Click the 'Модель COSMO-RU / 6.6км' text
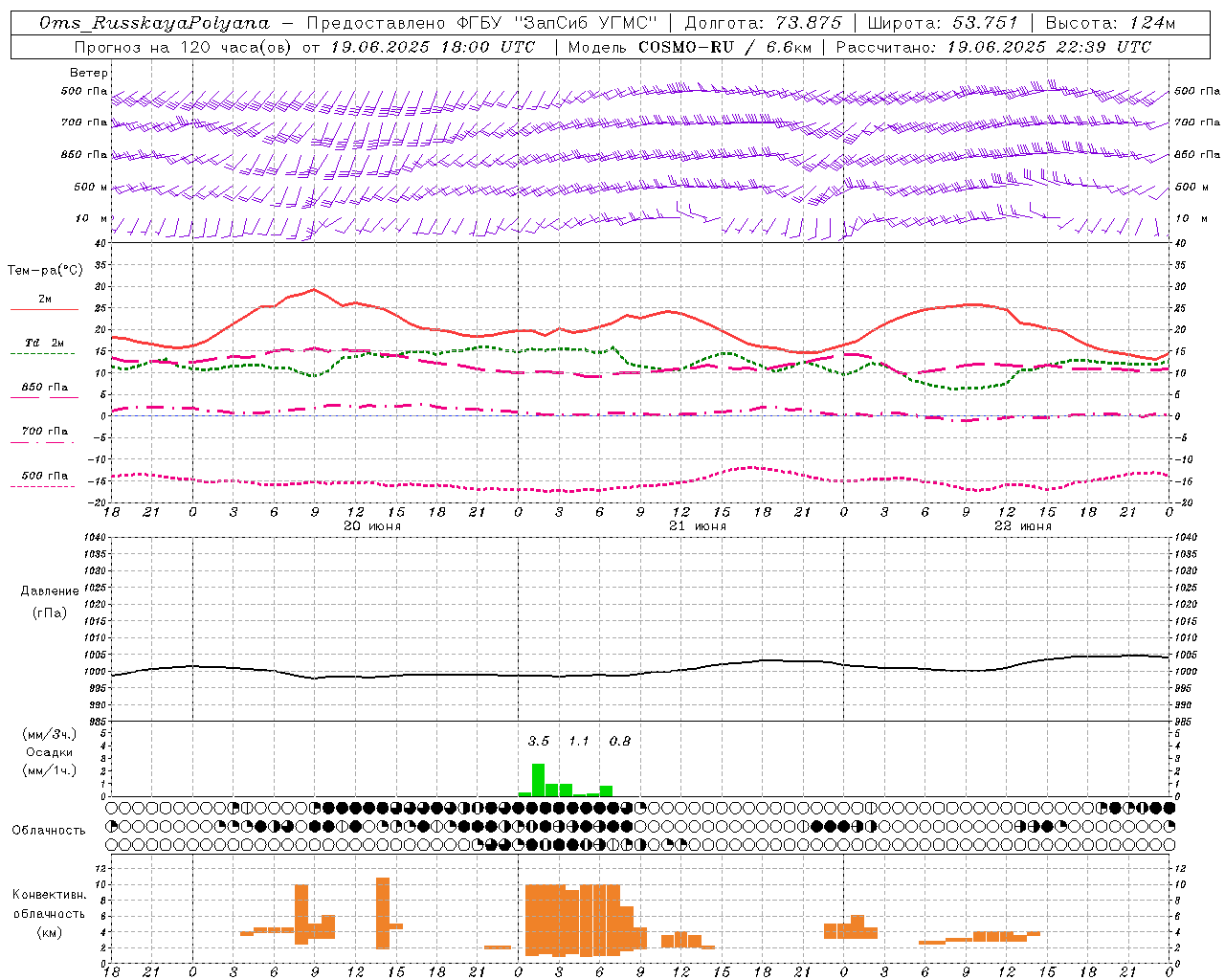The height and width of the screenshot is (980, 1225). pos(689,47)
